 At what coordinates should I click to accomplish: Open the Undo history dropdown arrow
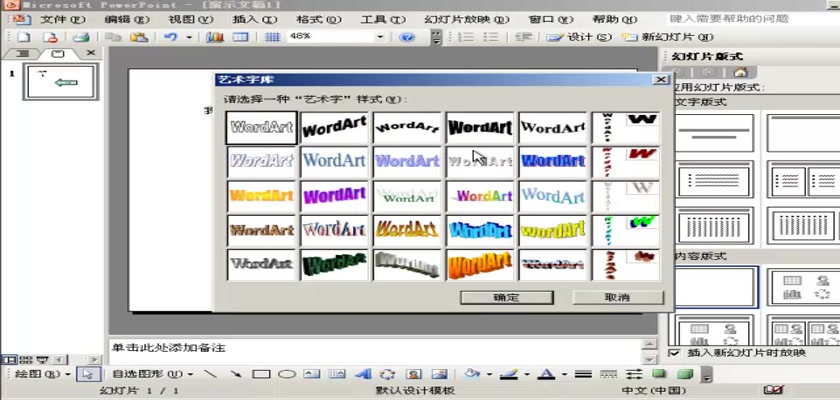(189, 37)
